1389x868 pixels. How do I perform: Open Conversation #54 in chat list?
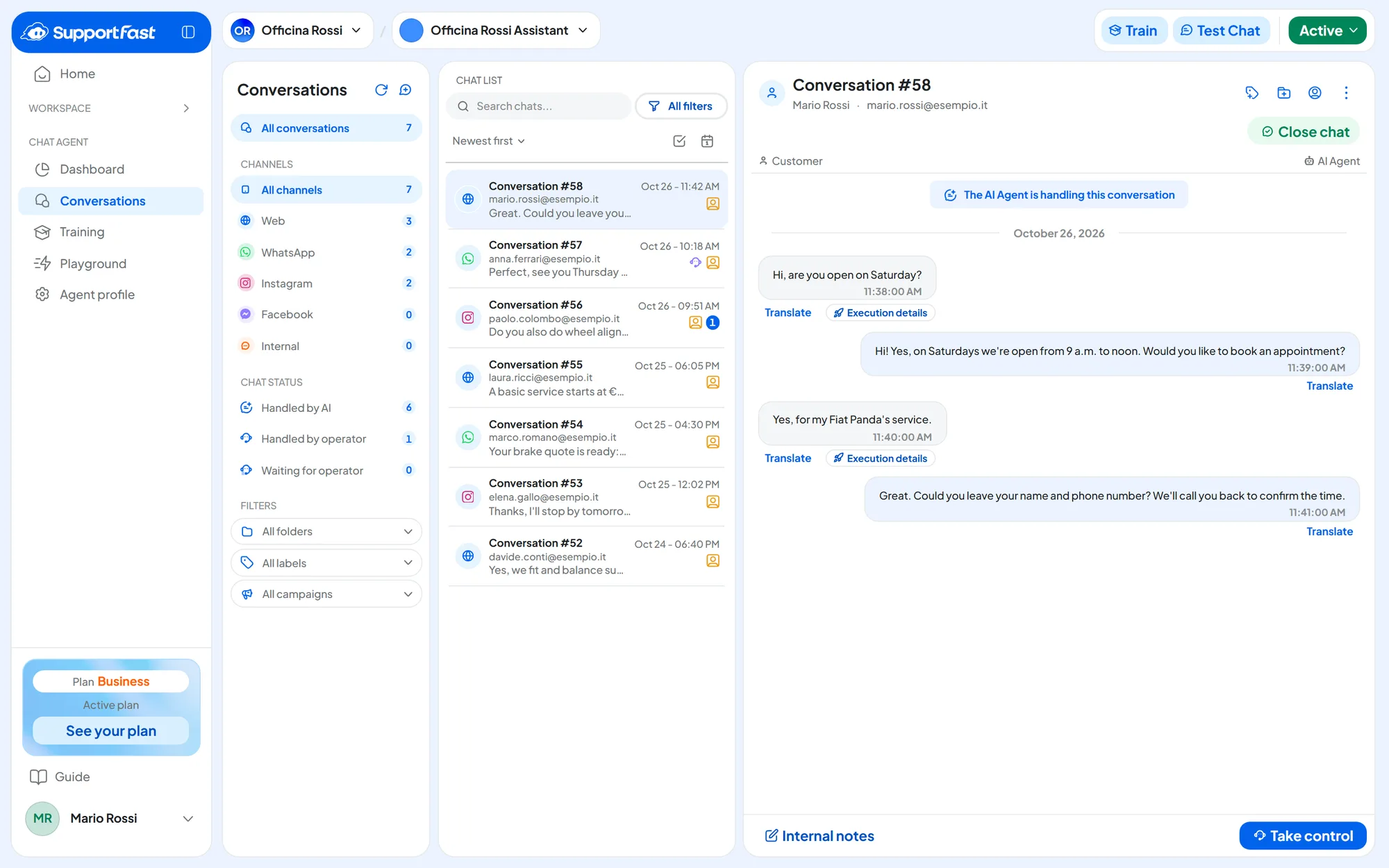pos(587,437)
